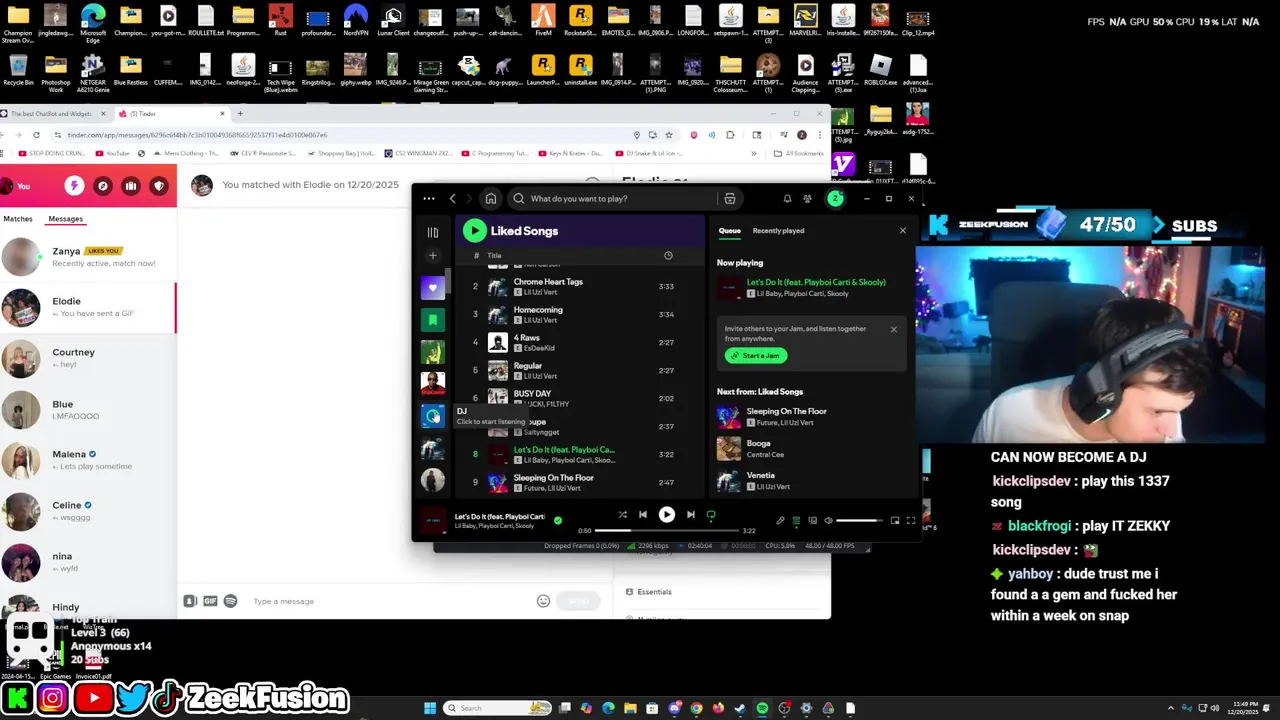Viewport: 1280px width, 720px height.
Task: Toggle the liked checkmark for current song
Action: click(x=558, y=520)
